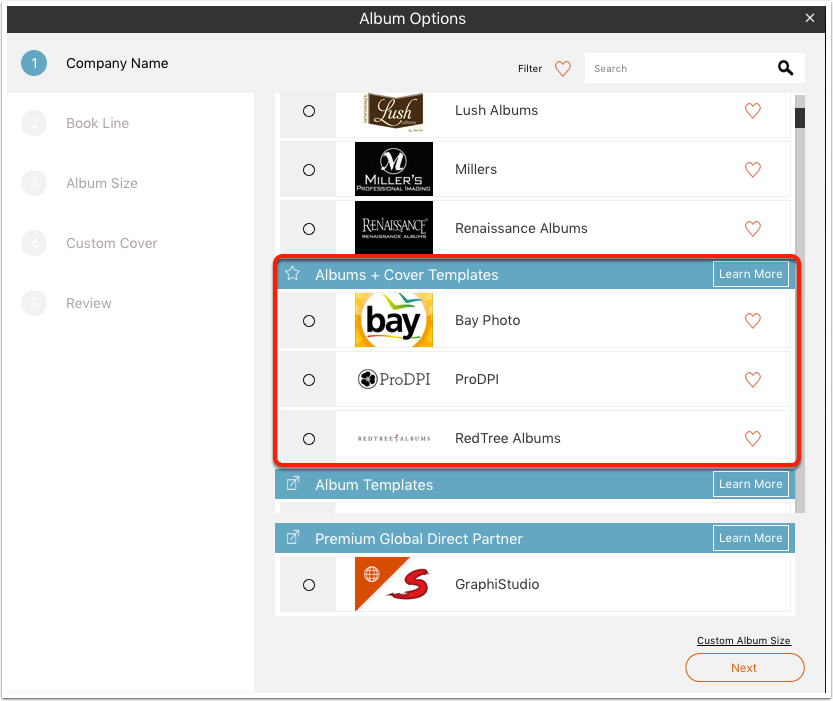Favorite ProDPI with its heart icon

(752, 379)
